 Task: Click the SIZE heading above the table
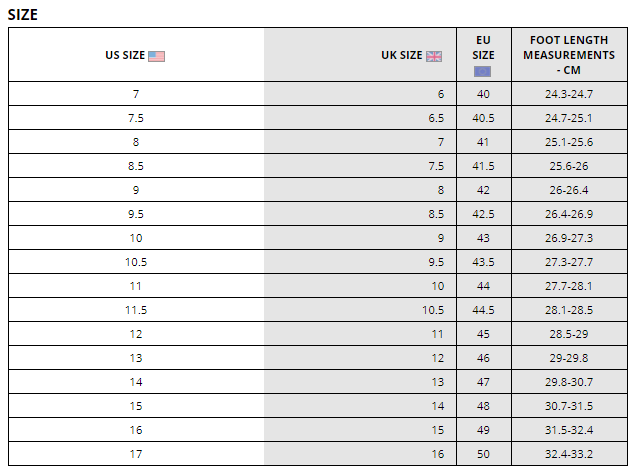[23, 14]
